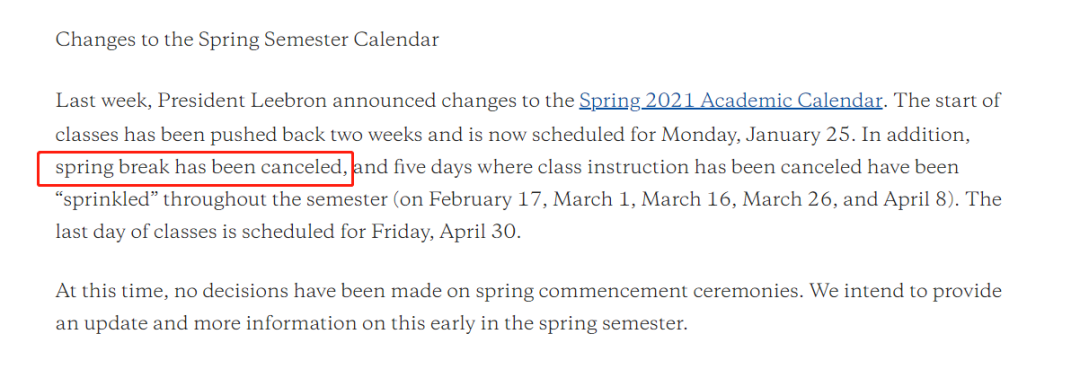This screenshot has height=369, width=1080.
Task: Open the Spring 2021 Academic Calendar link
Action: (731, 101)
